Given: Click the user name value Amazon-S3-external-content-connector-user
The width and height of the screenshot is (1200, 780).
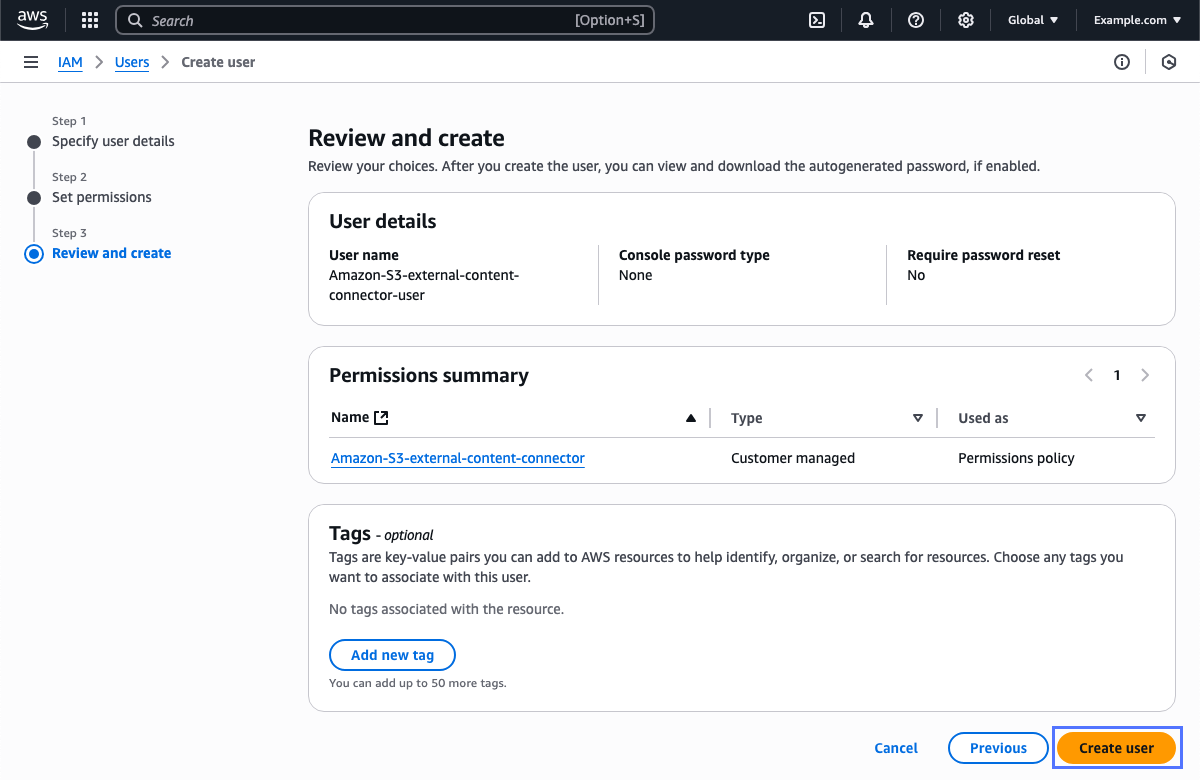Looking at the screenshot, I should pos(424,285).
